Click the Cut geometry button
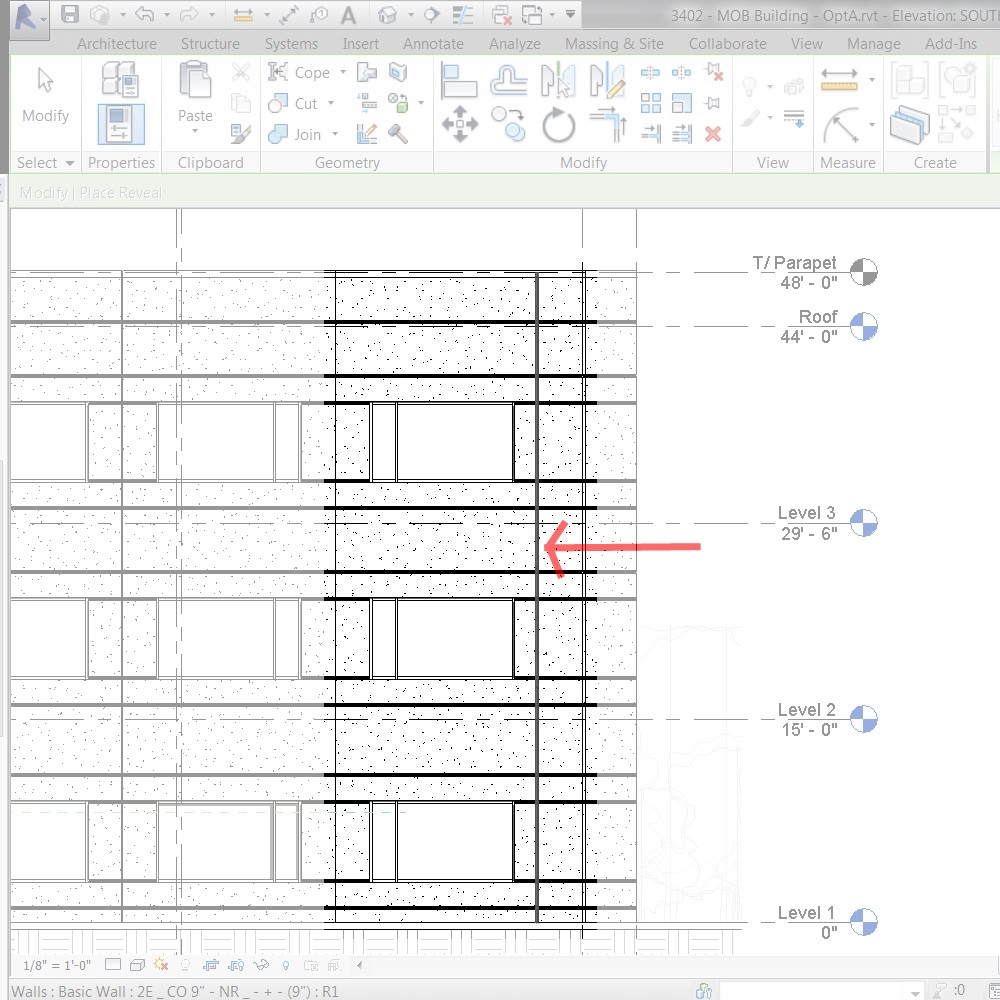Screen dimensions: 1000x1000 293,103
